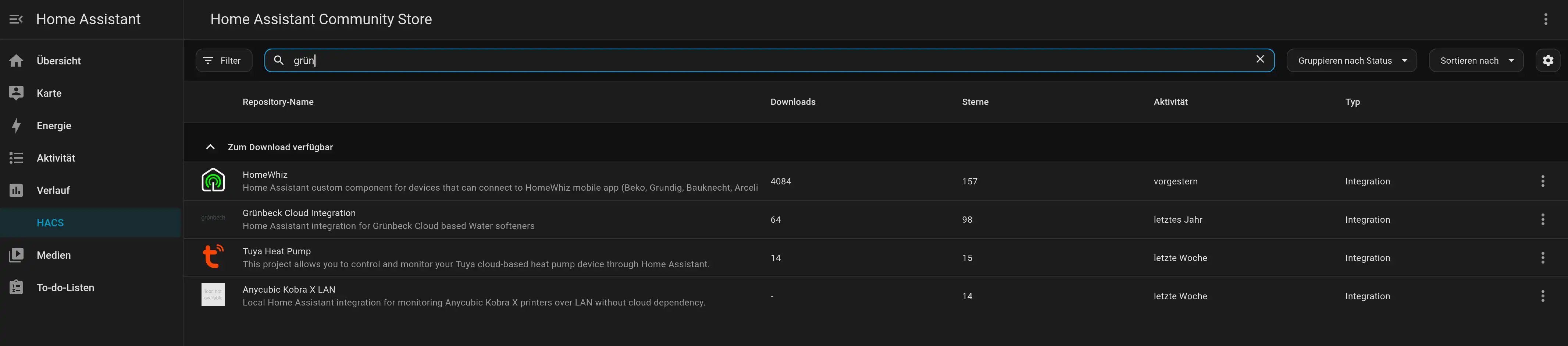Viewport: 1568px width, 346px height.
Task: Open Übersicht in the sidebar
Action: pos(90,61)
